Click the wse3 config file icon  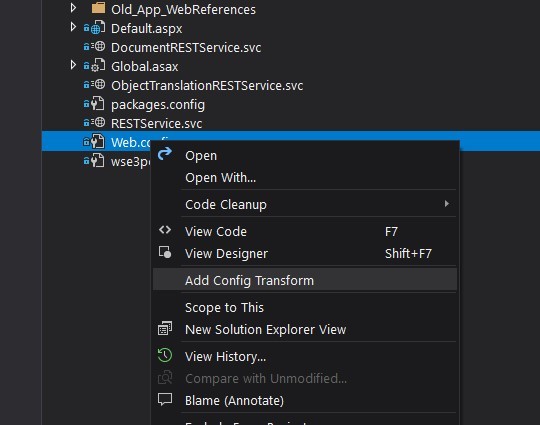98,160
